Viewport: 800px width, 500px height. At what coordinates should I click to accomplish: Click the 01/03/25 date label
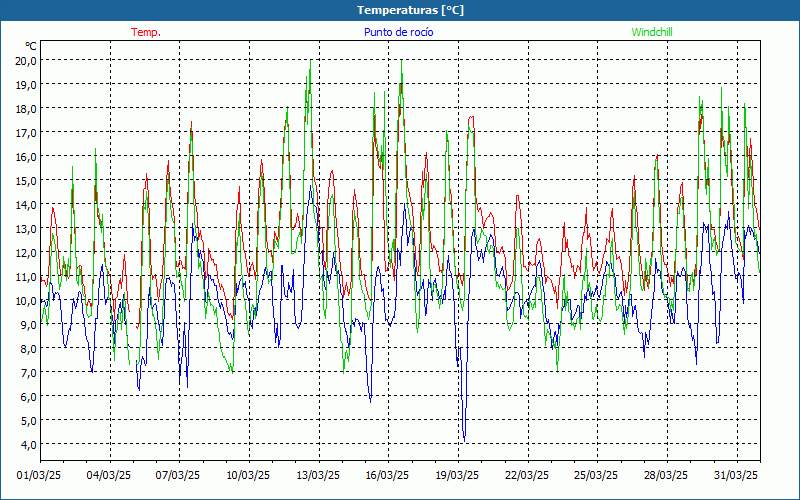pos(39,476)
